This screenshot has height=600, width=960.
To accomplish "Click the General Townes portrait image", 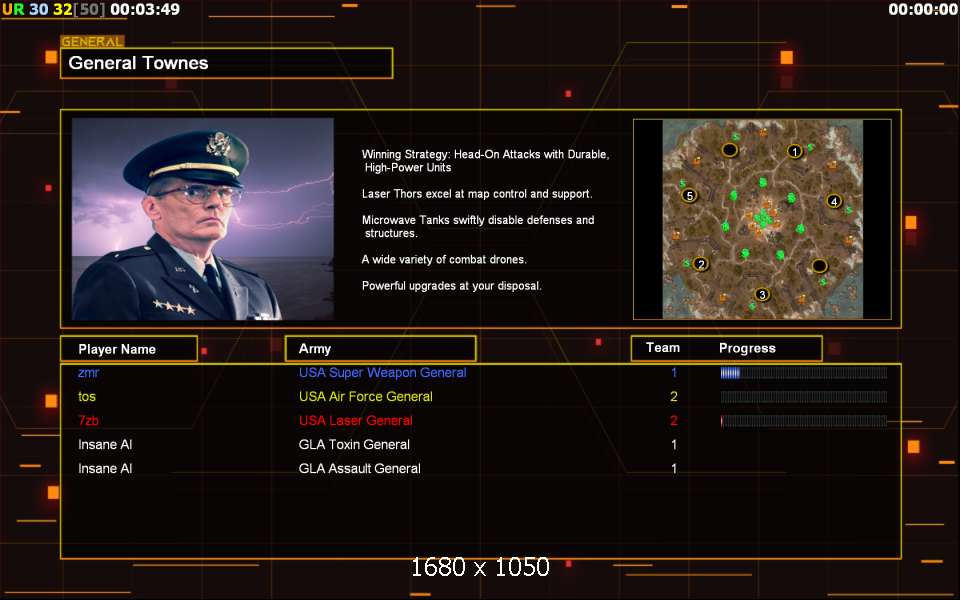I will click(x=203, y=219).
